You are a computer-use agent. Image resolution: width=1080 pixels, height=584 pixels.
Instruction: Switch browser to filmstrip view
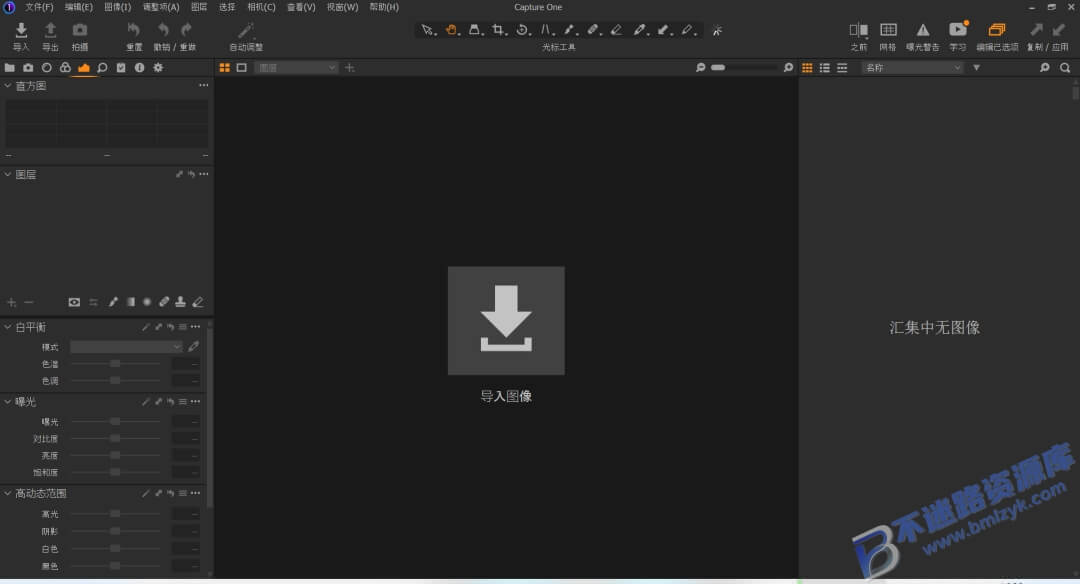842,67
